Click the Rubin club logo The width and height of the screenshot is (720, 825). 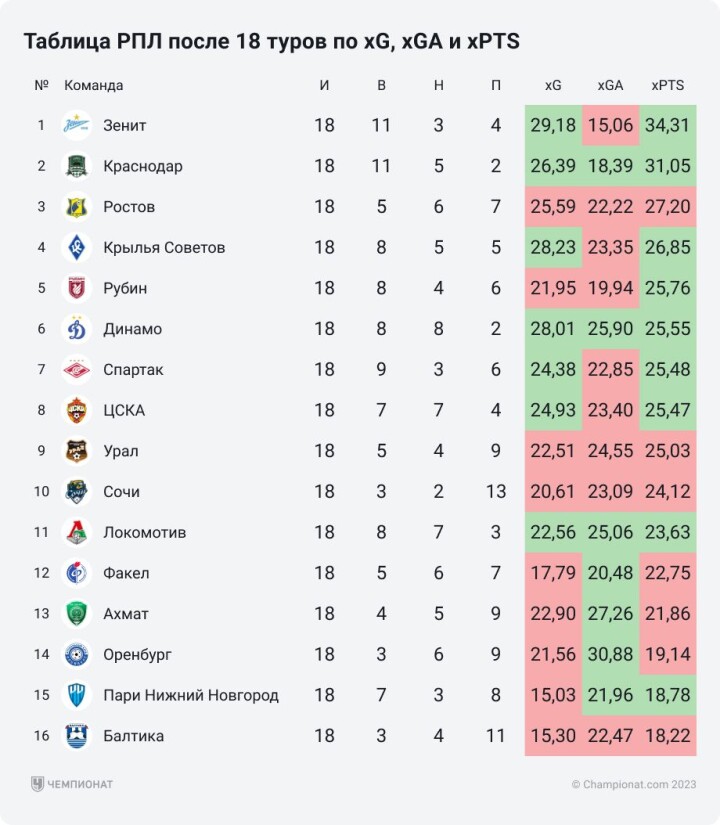coord(77,288)
